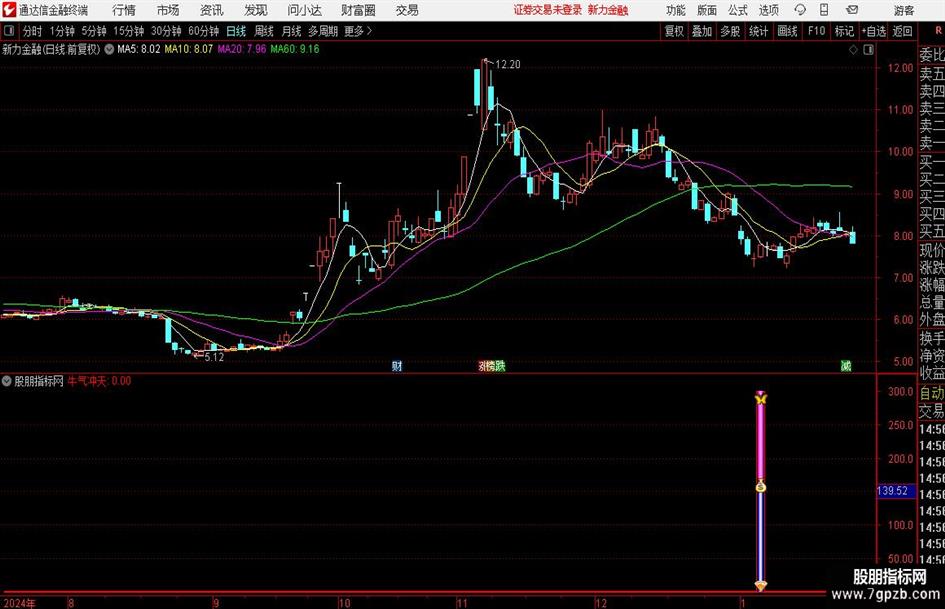Click the 12.20 high price label
This screenshot has width=945, height=609.
[507, 64]
